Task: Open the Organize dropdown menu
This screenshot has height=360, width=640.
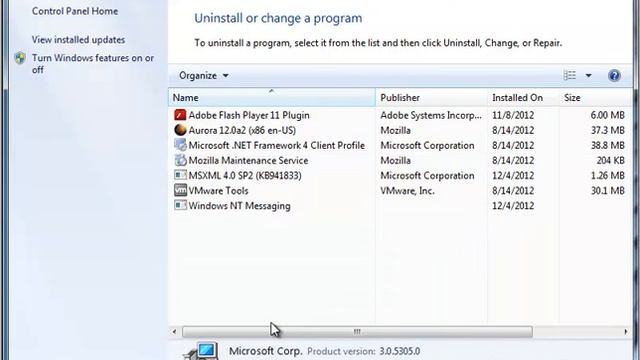Action: (204, 76)
